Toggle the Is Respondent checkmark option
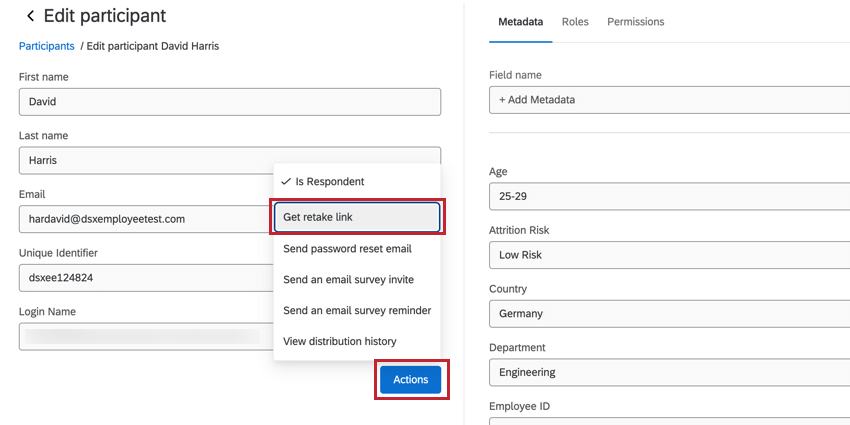 coord(323,182)
